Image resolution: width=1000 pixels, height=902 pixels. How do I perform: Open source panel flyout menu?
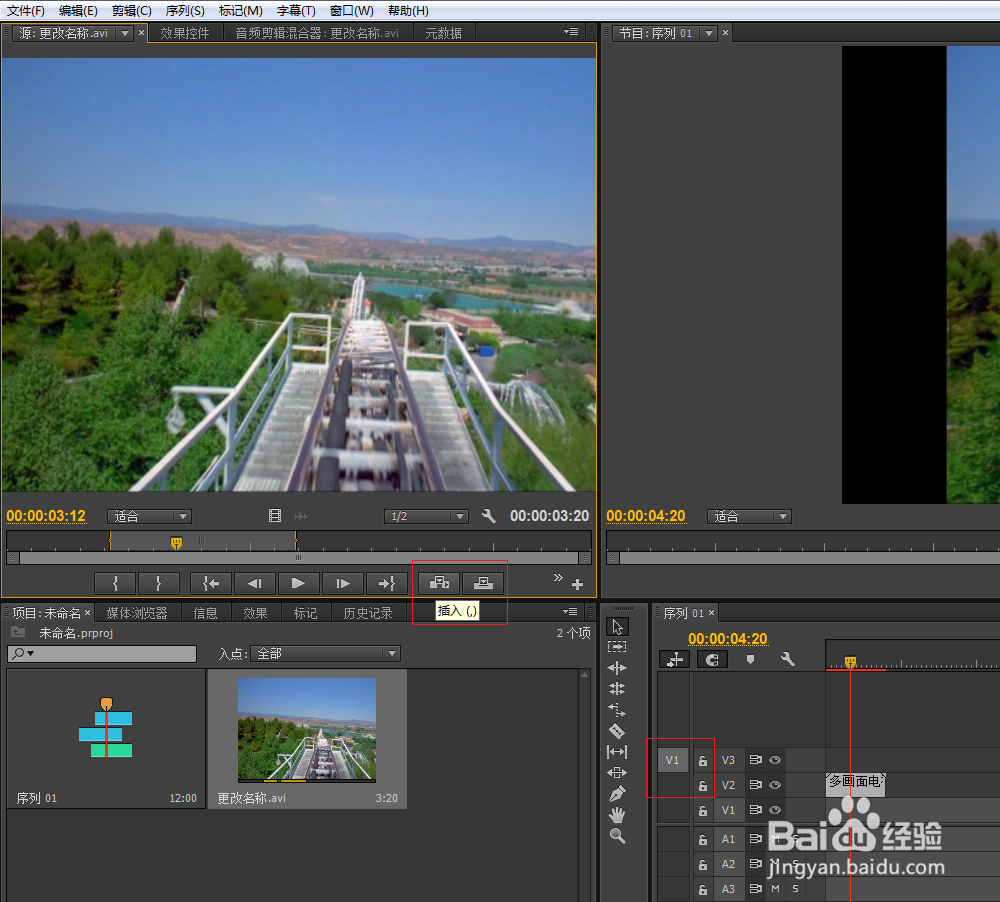pyautogui.click(x=571, y=31)
